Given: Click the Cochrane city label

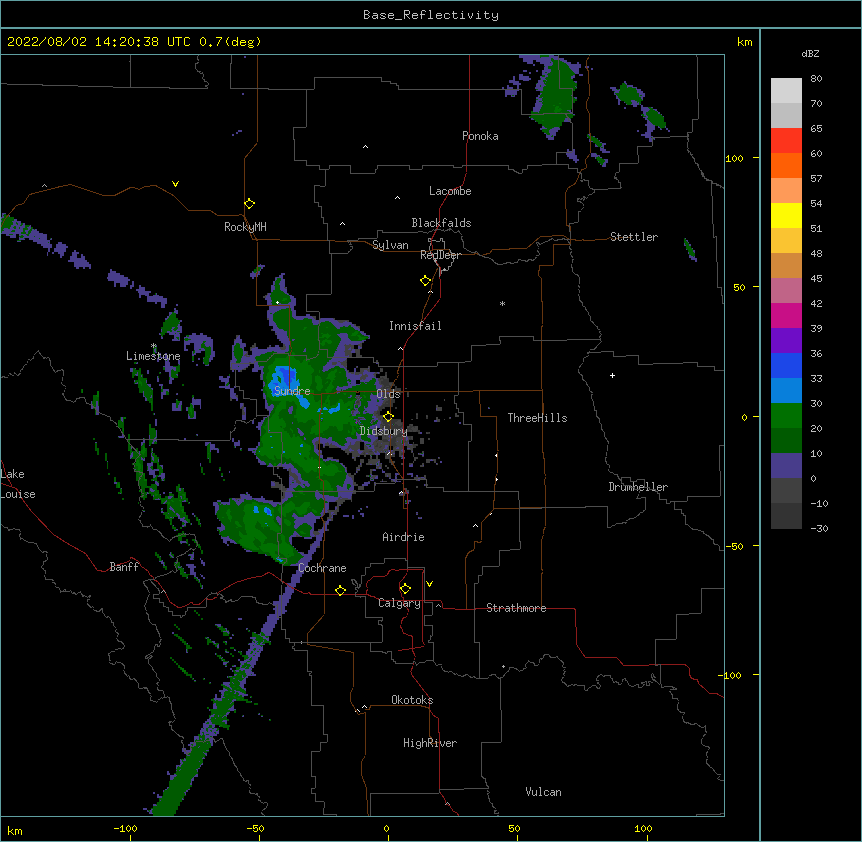Looking at the screenshot, I should 322,568.
